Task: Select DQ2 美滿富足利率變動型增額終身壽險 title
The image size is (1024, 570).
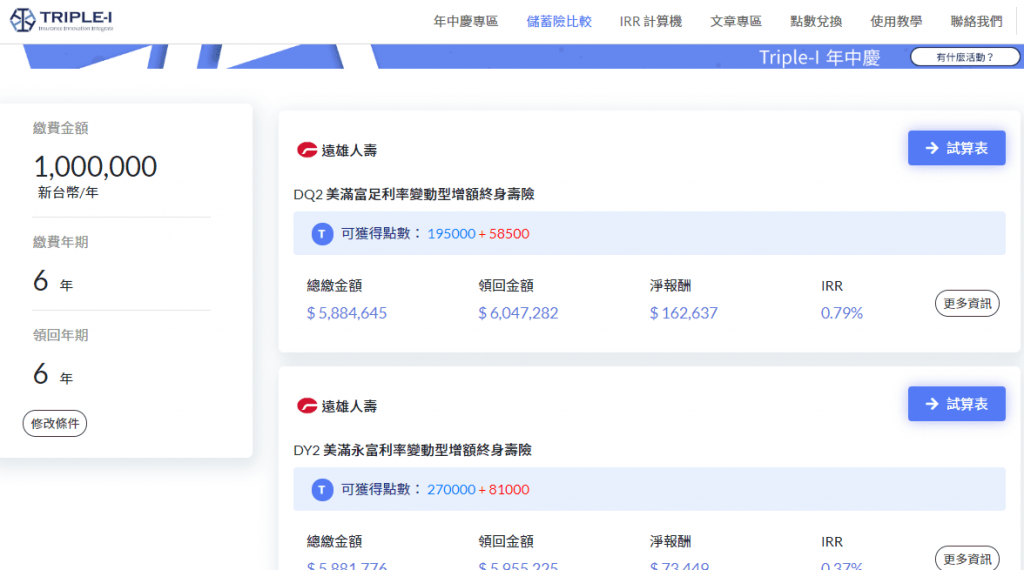Action: point(414,194)
